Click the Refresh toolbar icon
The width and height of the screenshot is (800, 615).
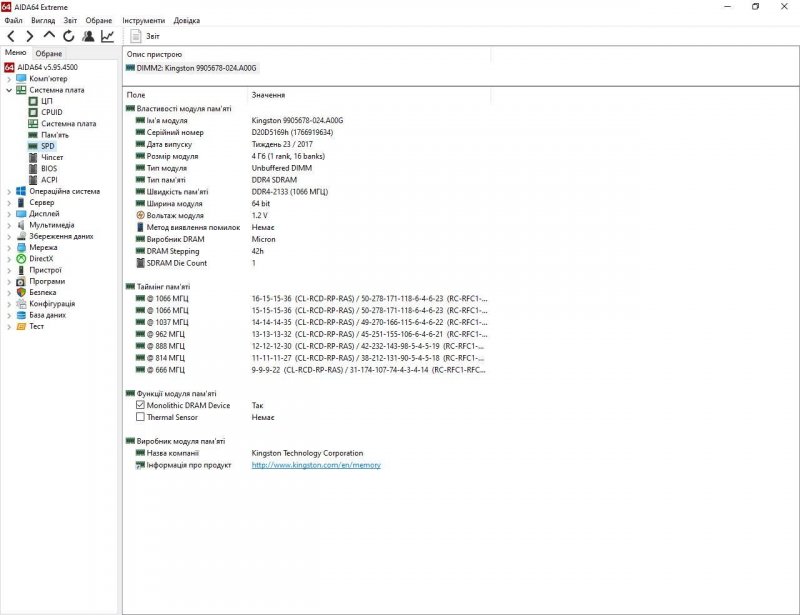(69, 36)
